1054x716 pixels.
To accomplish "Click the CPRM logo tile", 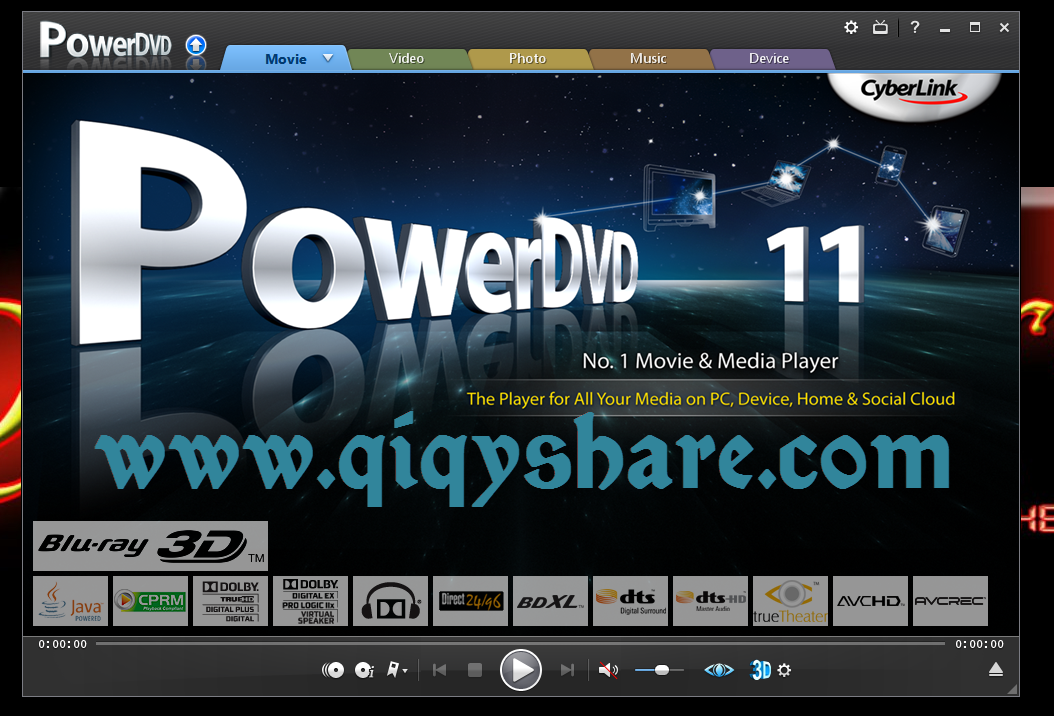I will 151,601.
